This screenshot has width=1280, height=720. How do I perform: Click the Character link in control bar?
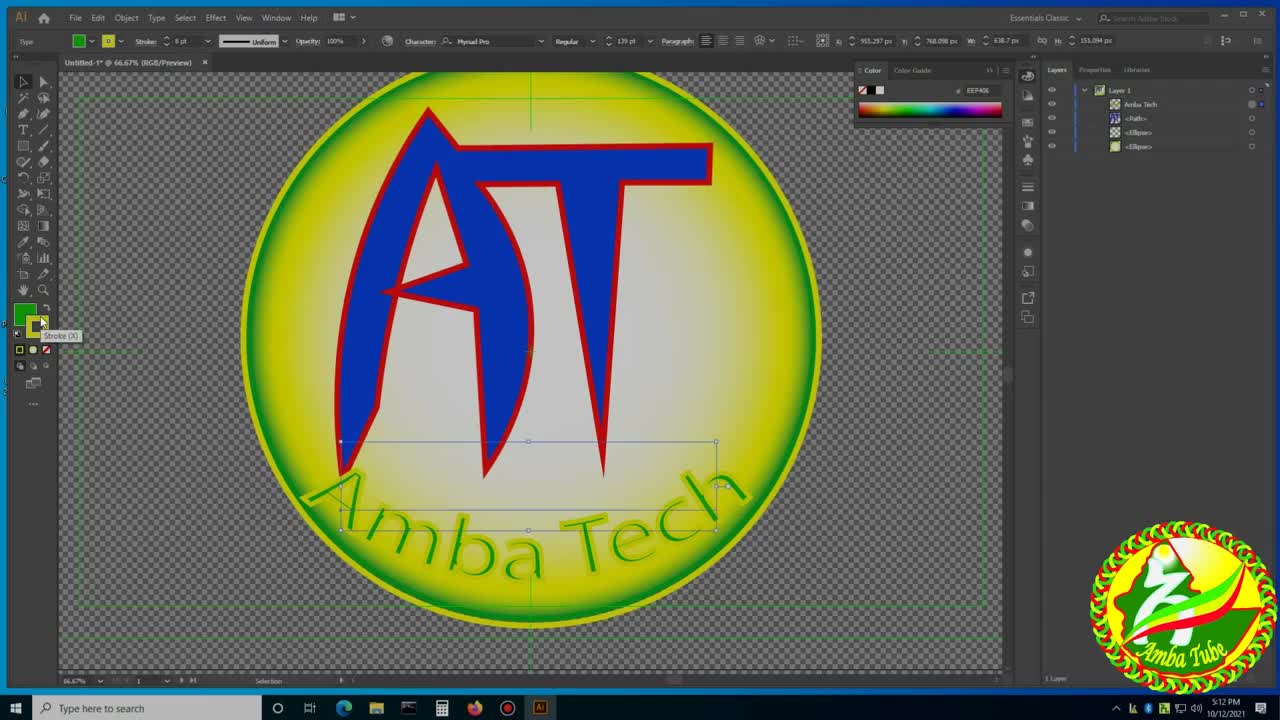(420, 41)
